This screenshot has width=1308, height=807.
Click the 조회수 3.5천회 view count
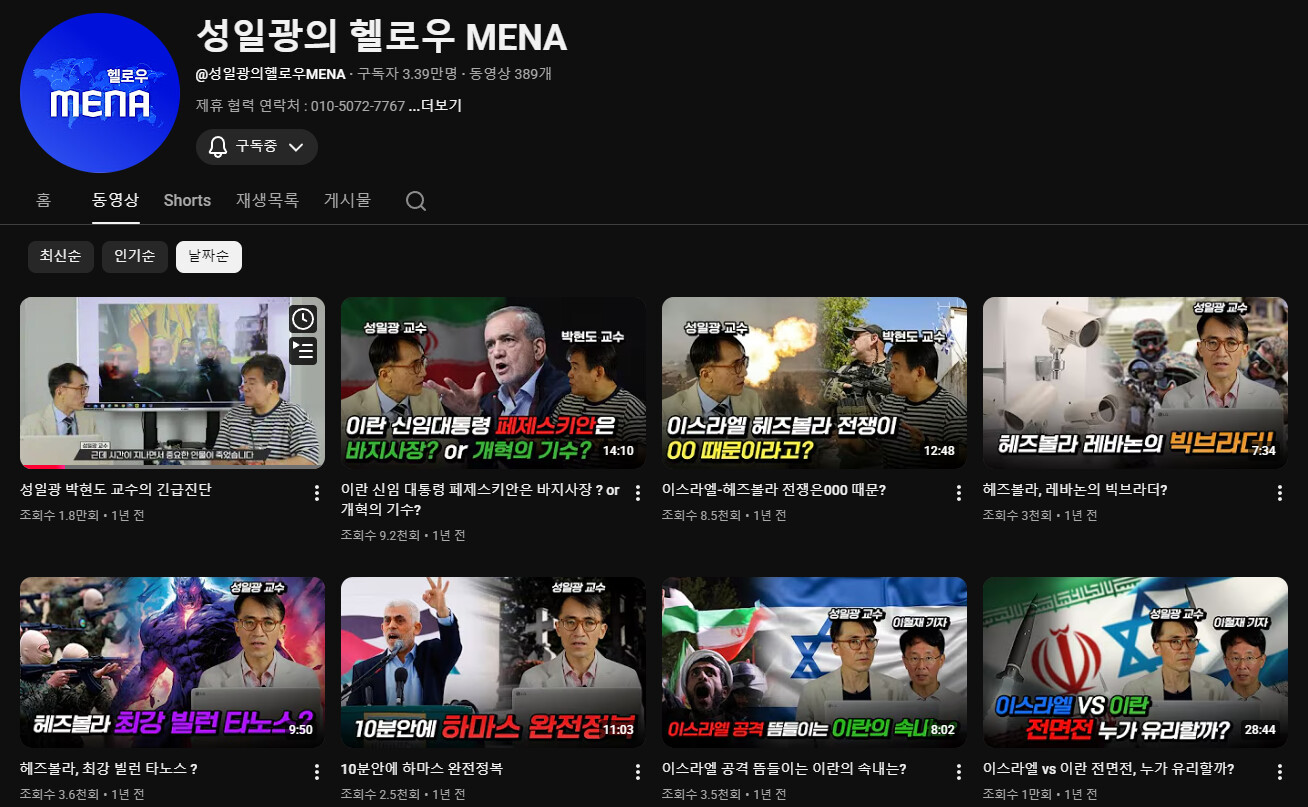coord(702,795)
